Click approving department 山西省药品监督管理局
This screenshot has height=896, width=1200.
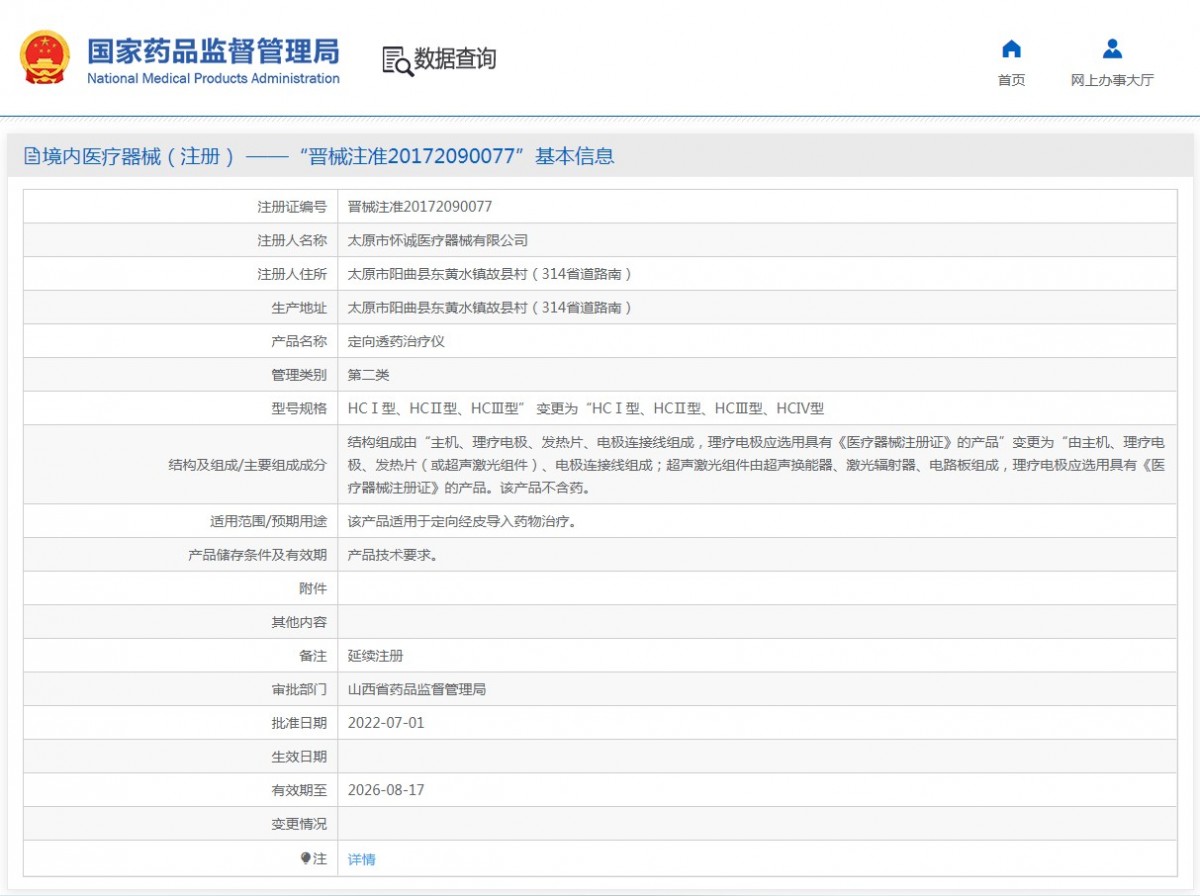pos(416,689)
